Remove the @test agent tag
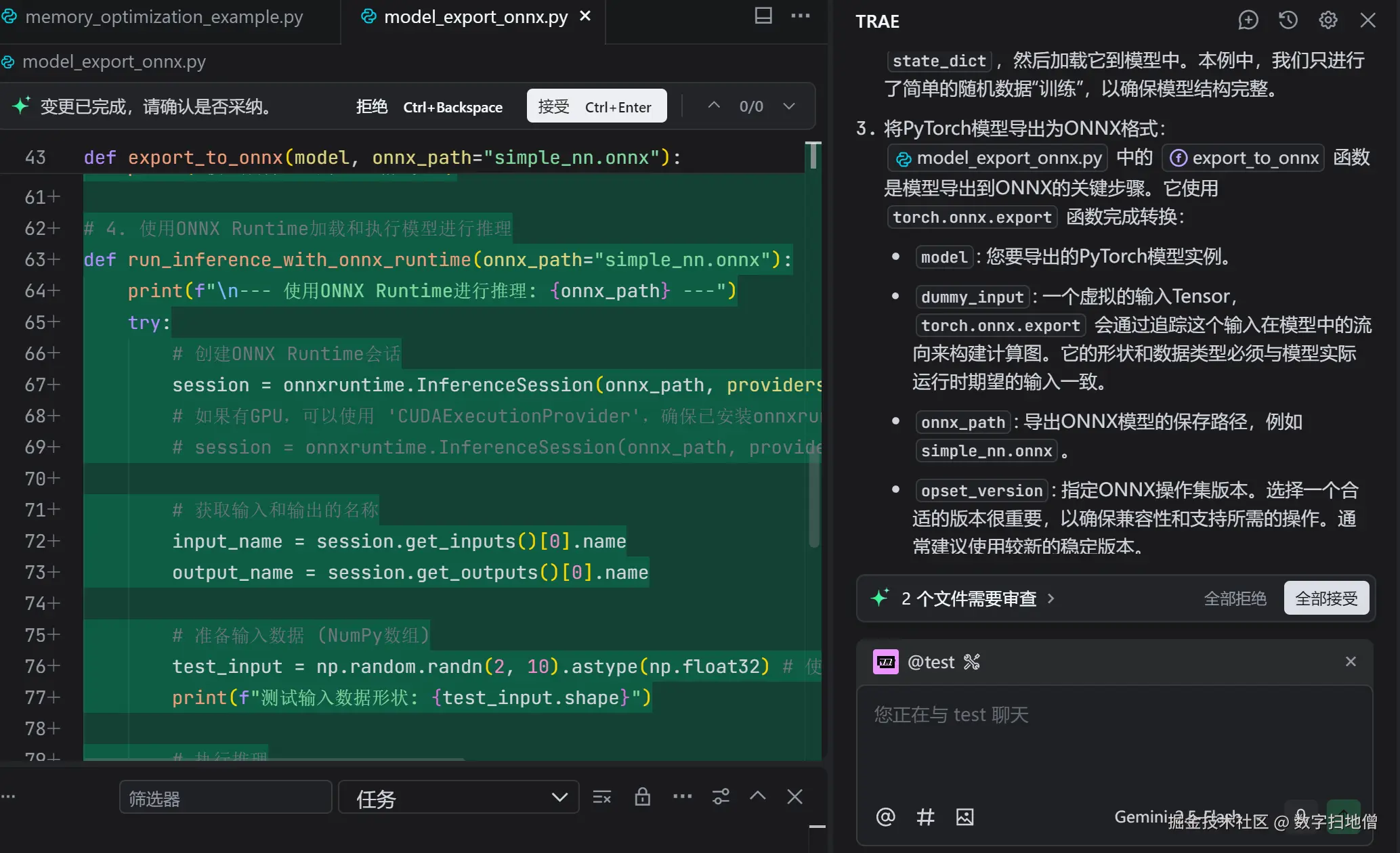1400x853 pixels. click(x=1350, y=661)
